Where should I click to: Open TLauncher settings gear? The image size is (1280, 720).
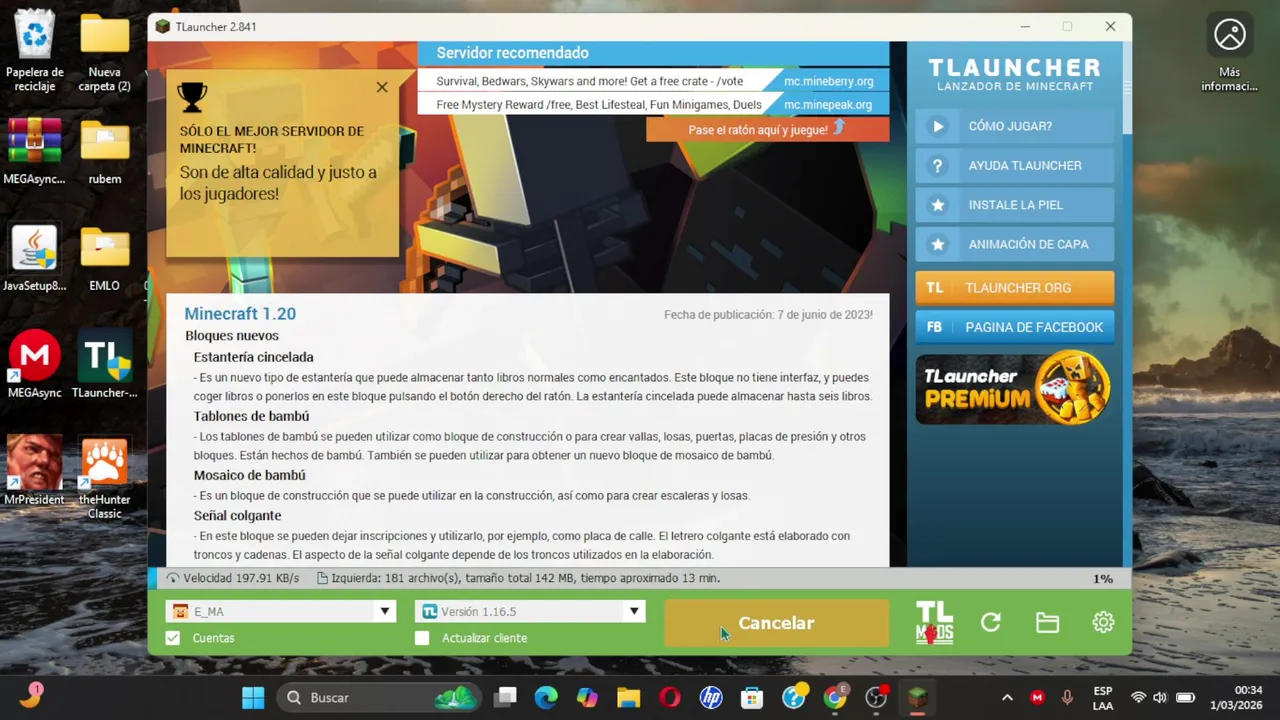coord(1103,623)
